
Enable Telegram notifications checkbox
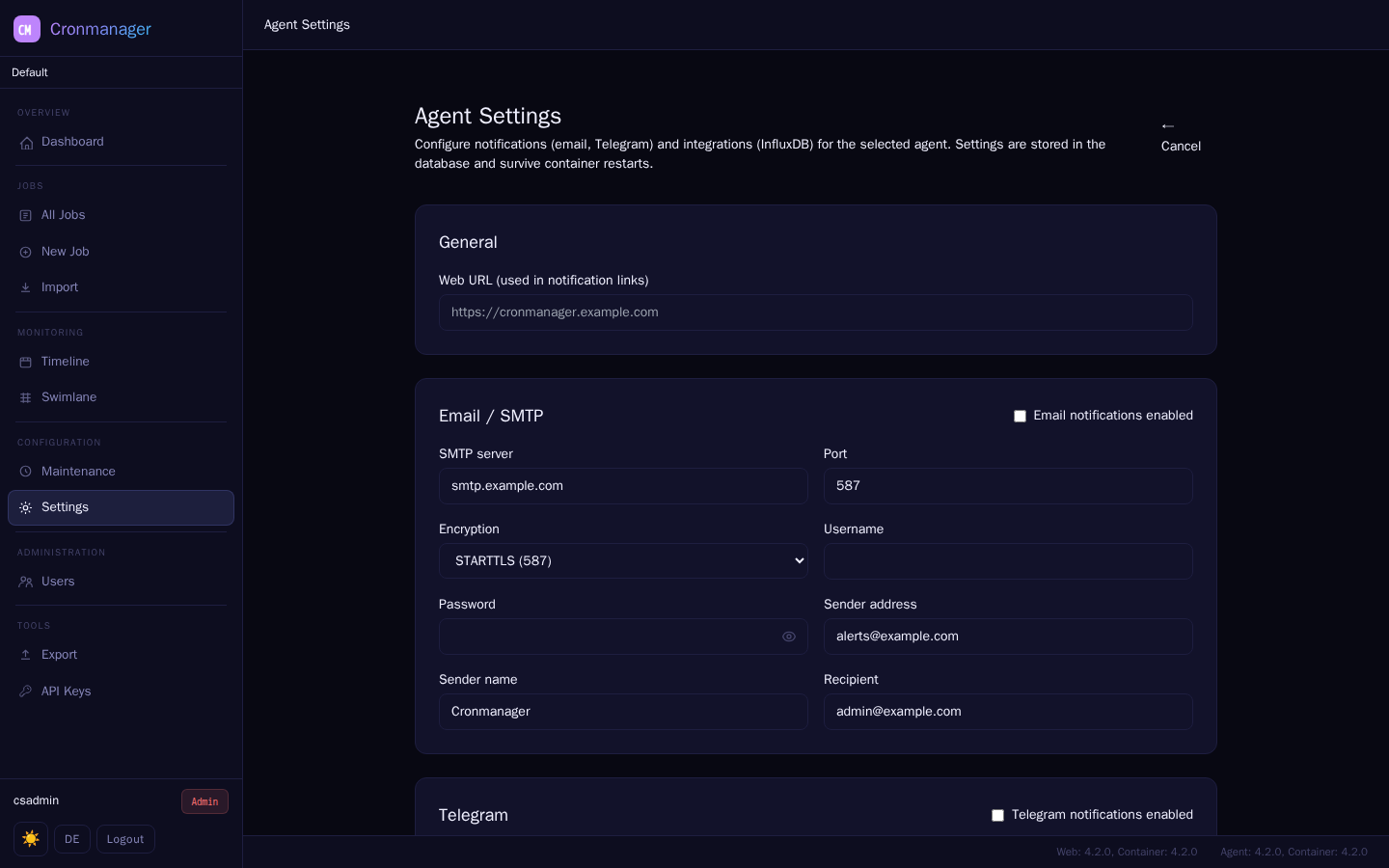pyautogui.click(x=997, y=816)
